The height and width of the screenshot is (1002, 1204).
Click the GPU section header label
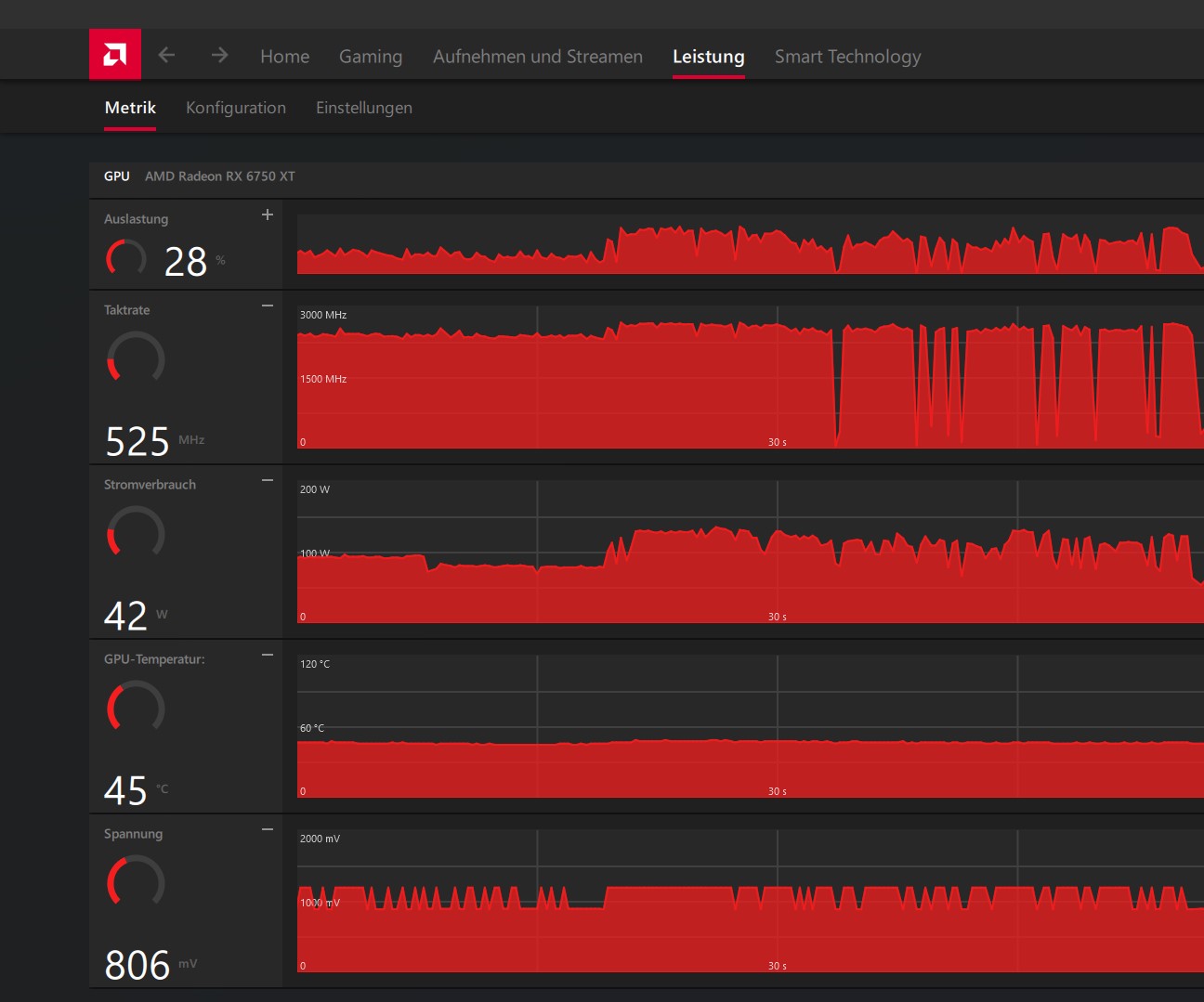pyautogui.click(x=117, y=176)
